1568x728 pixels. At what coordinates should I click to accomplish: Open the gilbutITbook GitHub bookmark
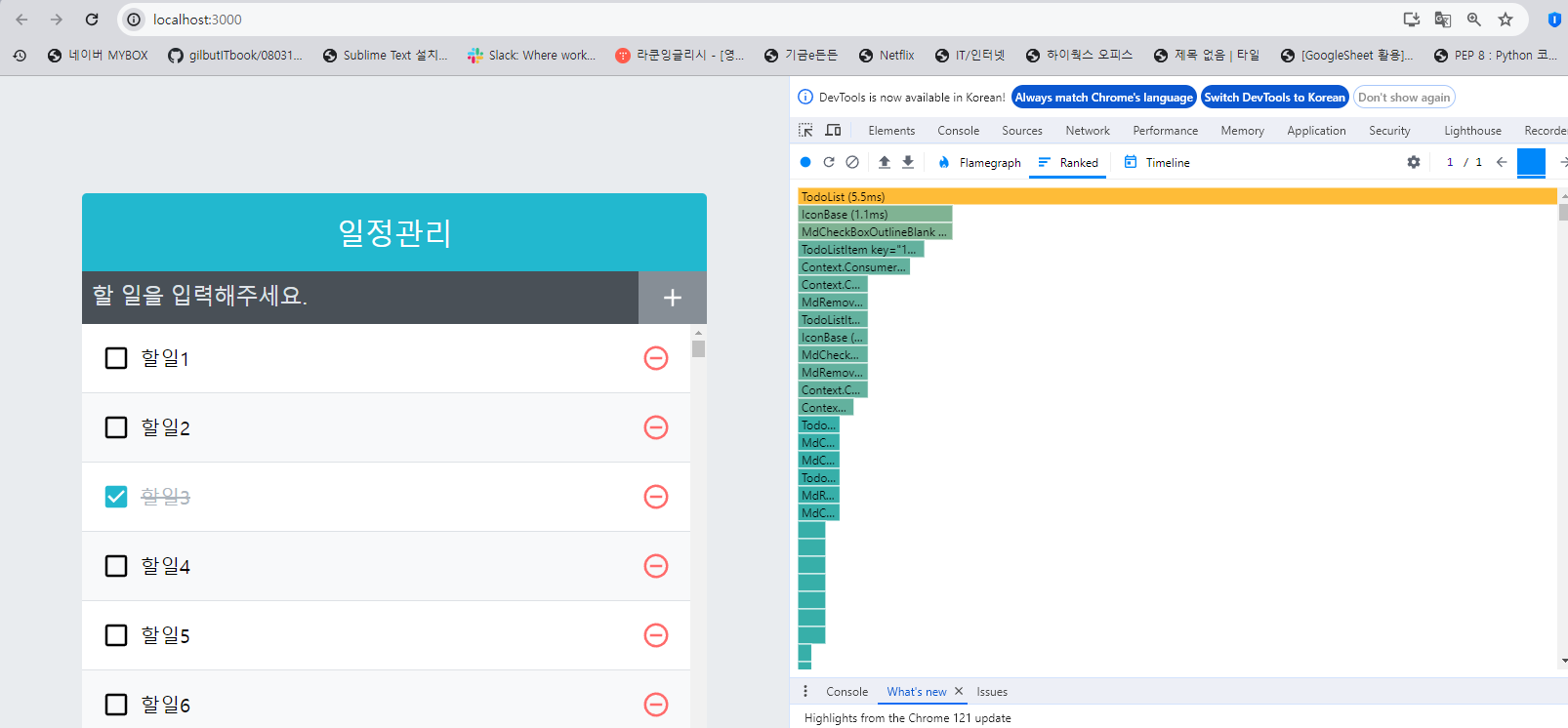(234, 56)
